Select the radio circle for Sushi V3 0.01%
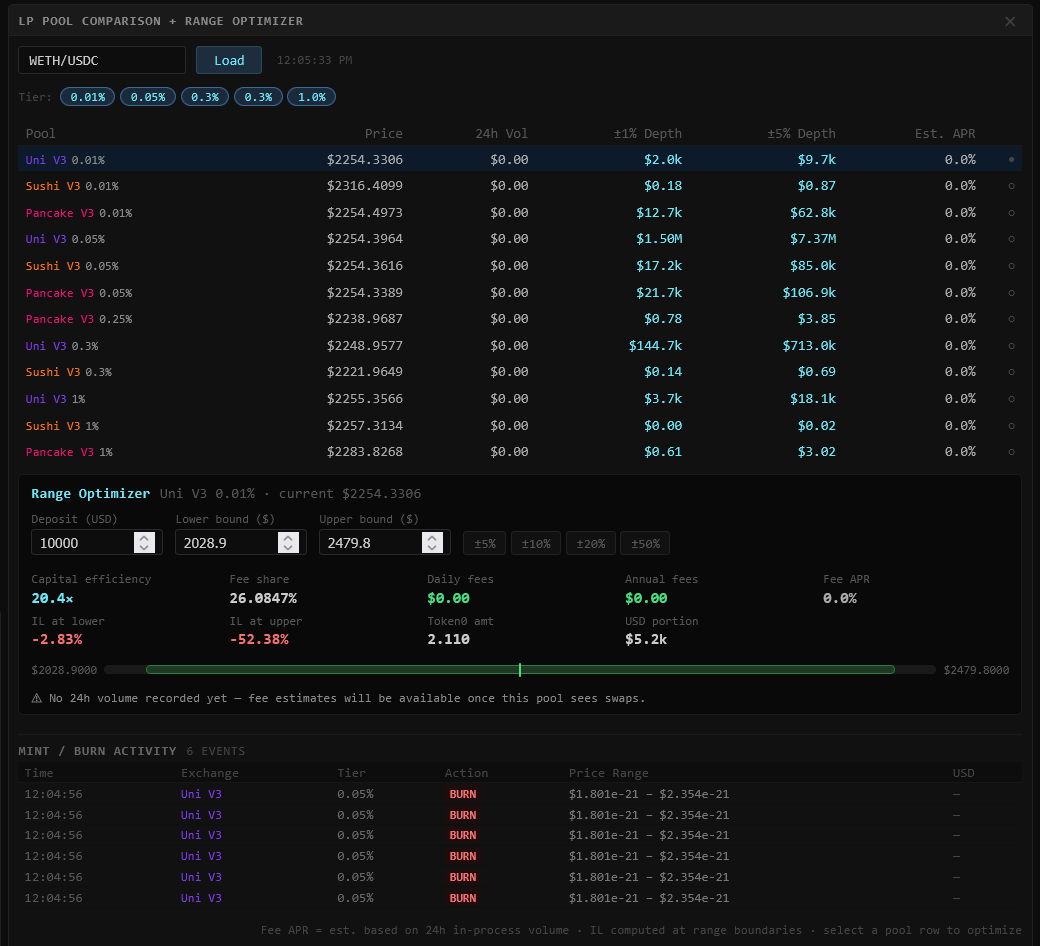Screen dimensions: 1040x946 point(1011,186)
